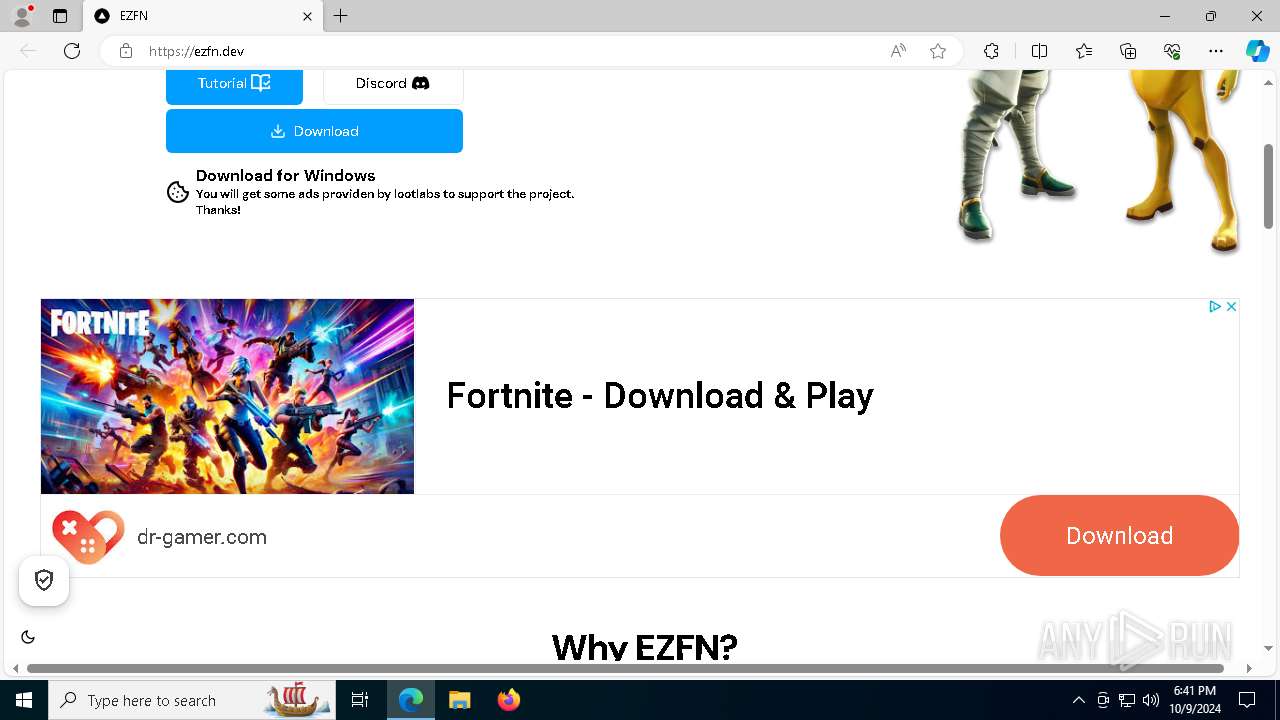
Task: Click the taskbar search box
Action: (192, 700)
